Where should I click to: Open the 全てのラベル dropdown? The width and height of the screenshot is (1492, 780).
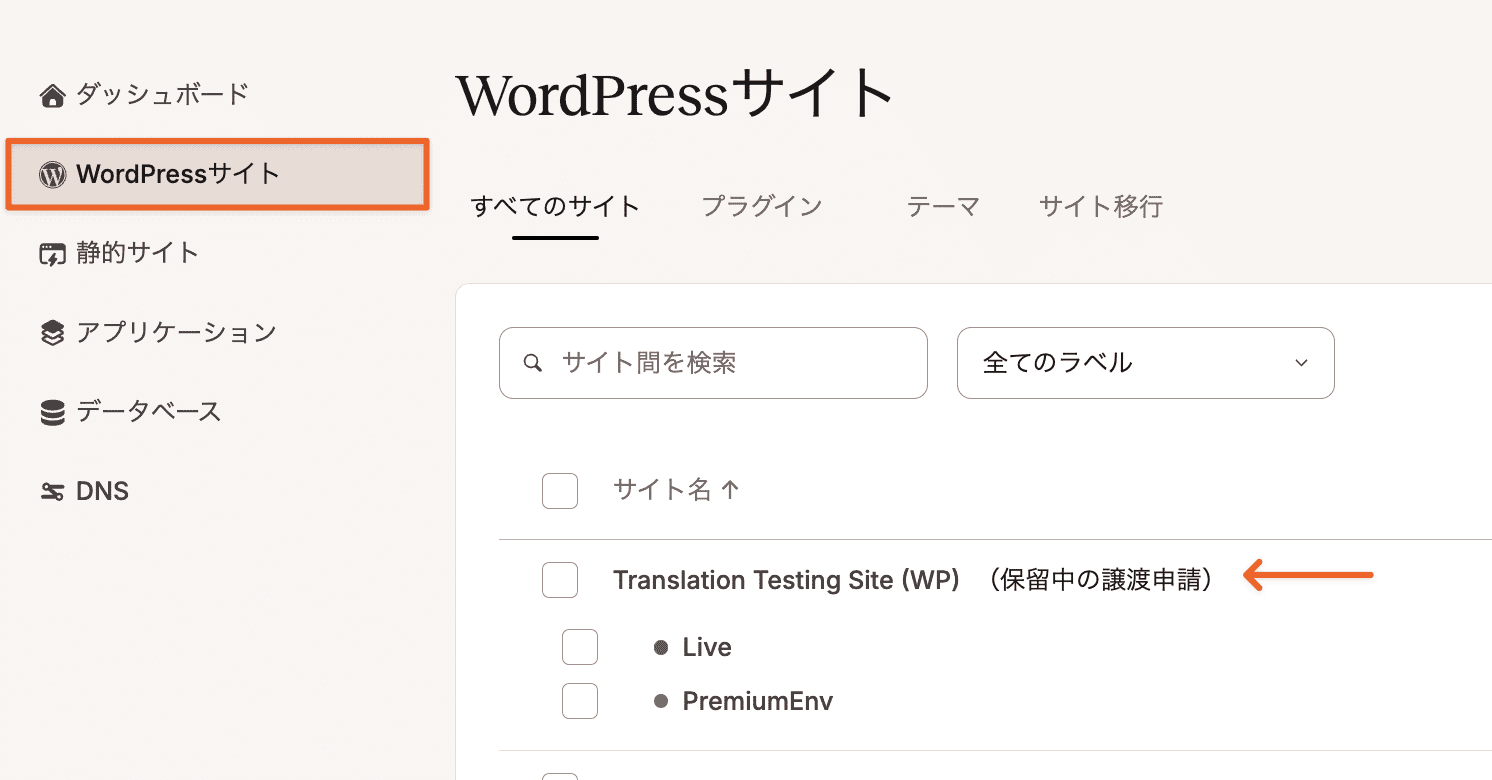tap(1146, 363)
